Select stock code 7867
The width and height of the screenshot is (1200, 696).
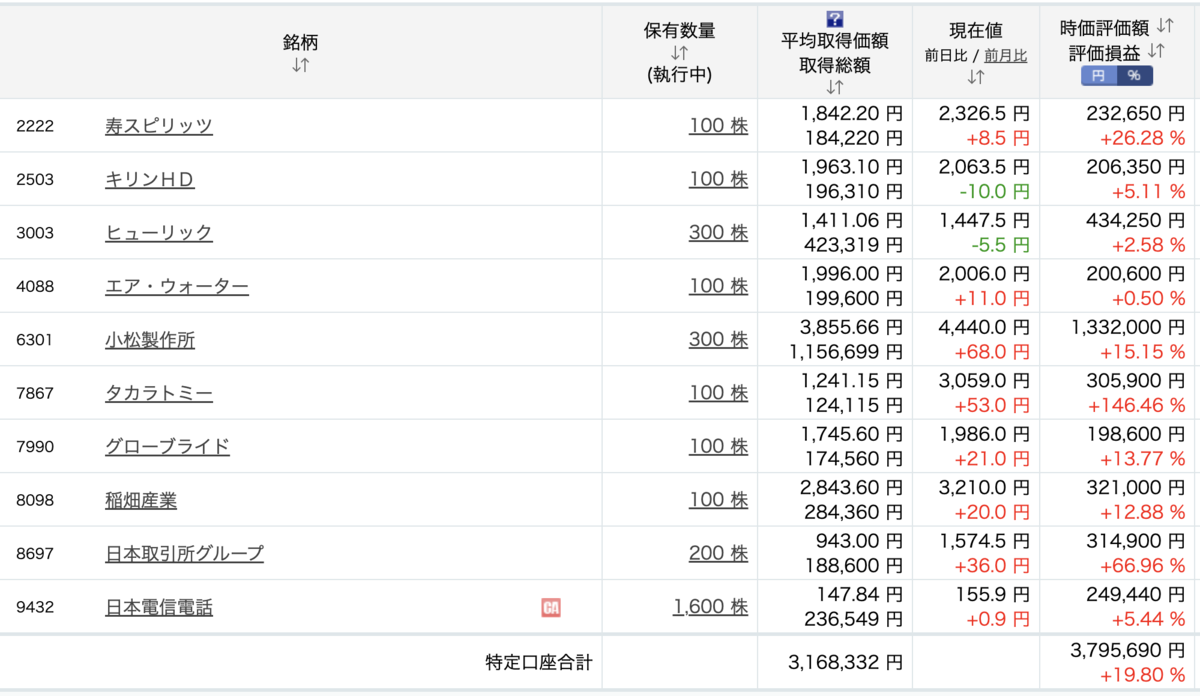click(x=35, y=393)
